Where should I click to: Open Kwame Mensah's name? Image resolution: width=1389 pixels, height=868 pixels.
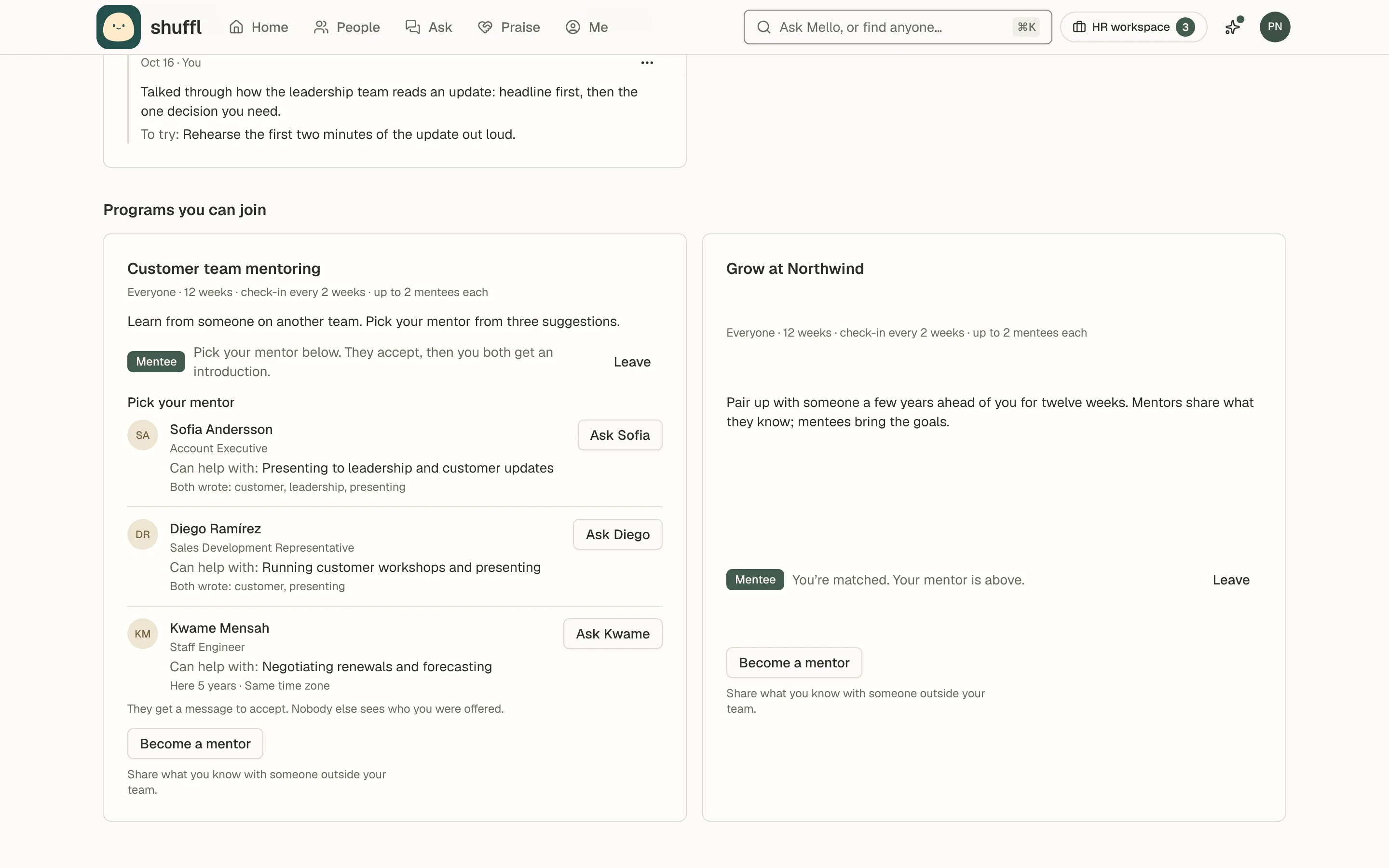click(219, 628)
